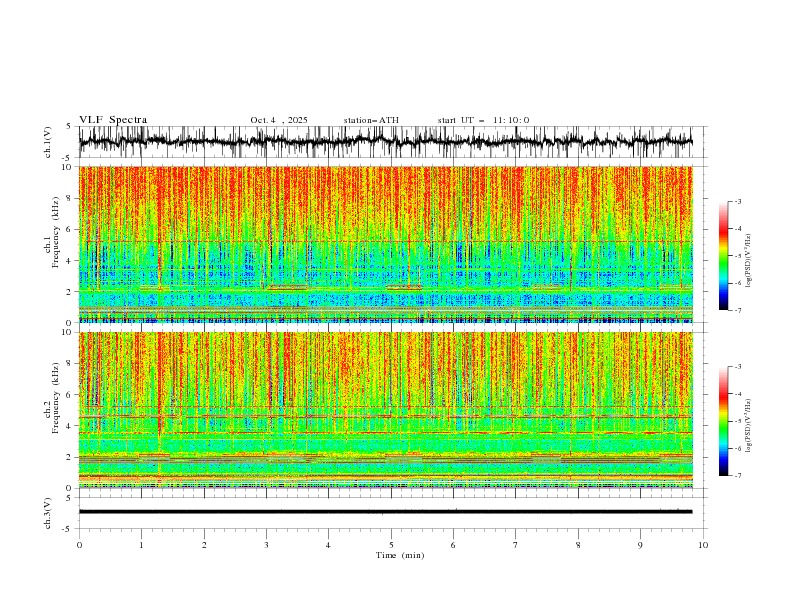Click the '10' tick label on the time axis
792x612 pixels.
pos(703,545)
